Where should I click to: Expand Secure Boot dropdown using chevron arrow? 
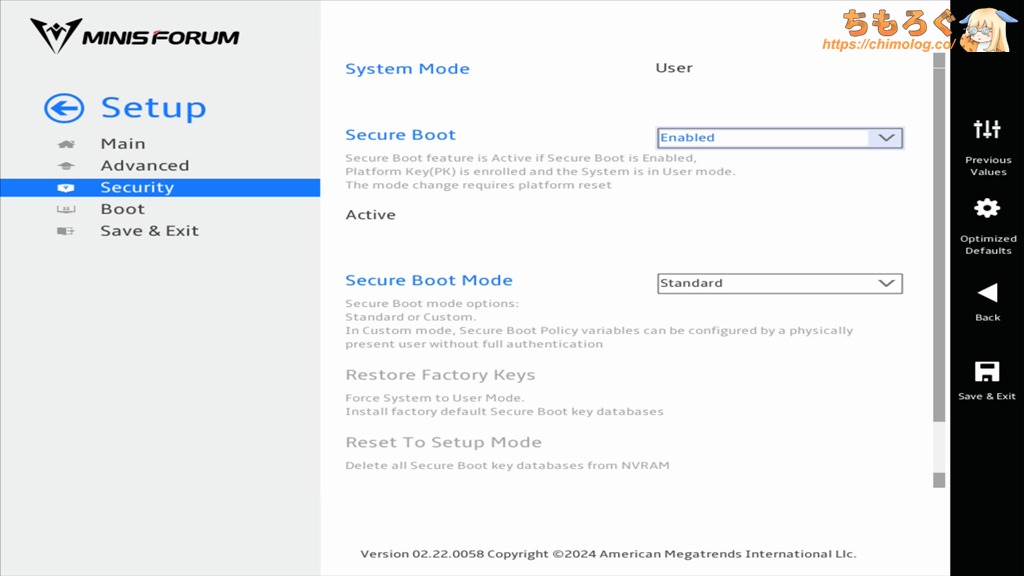pos(885,138)
